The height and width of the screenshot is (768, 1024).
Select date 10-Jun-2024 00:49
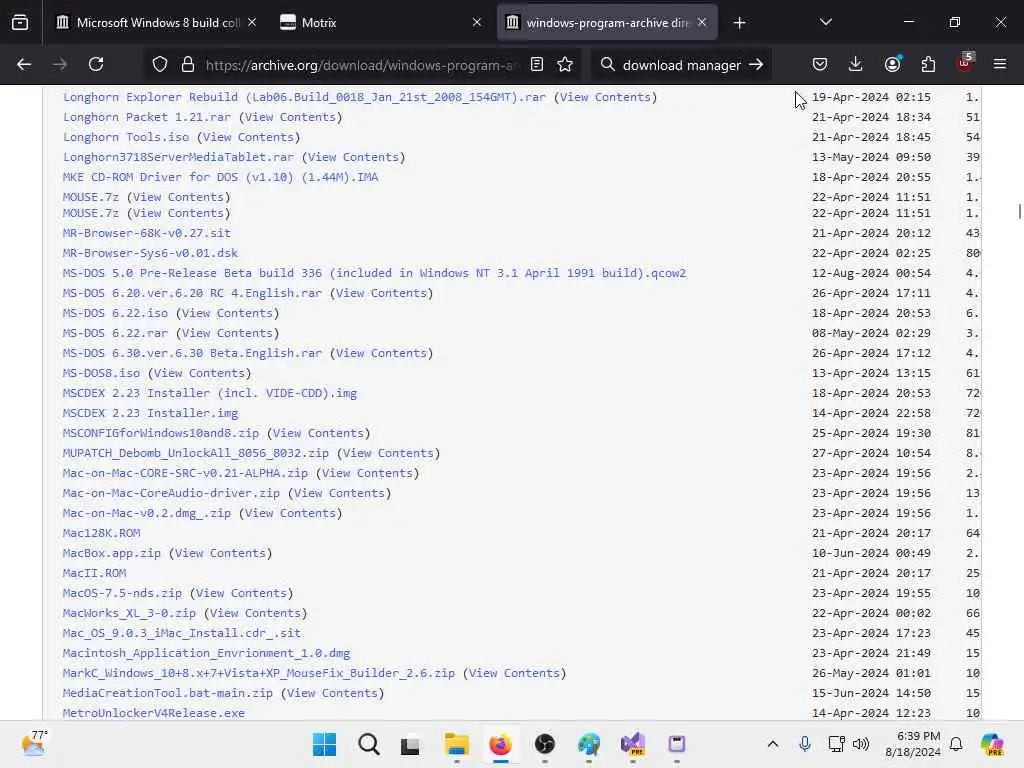tap(871, 553)
